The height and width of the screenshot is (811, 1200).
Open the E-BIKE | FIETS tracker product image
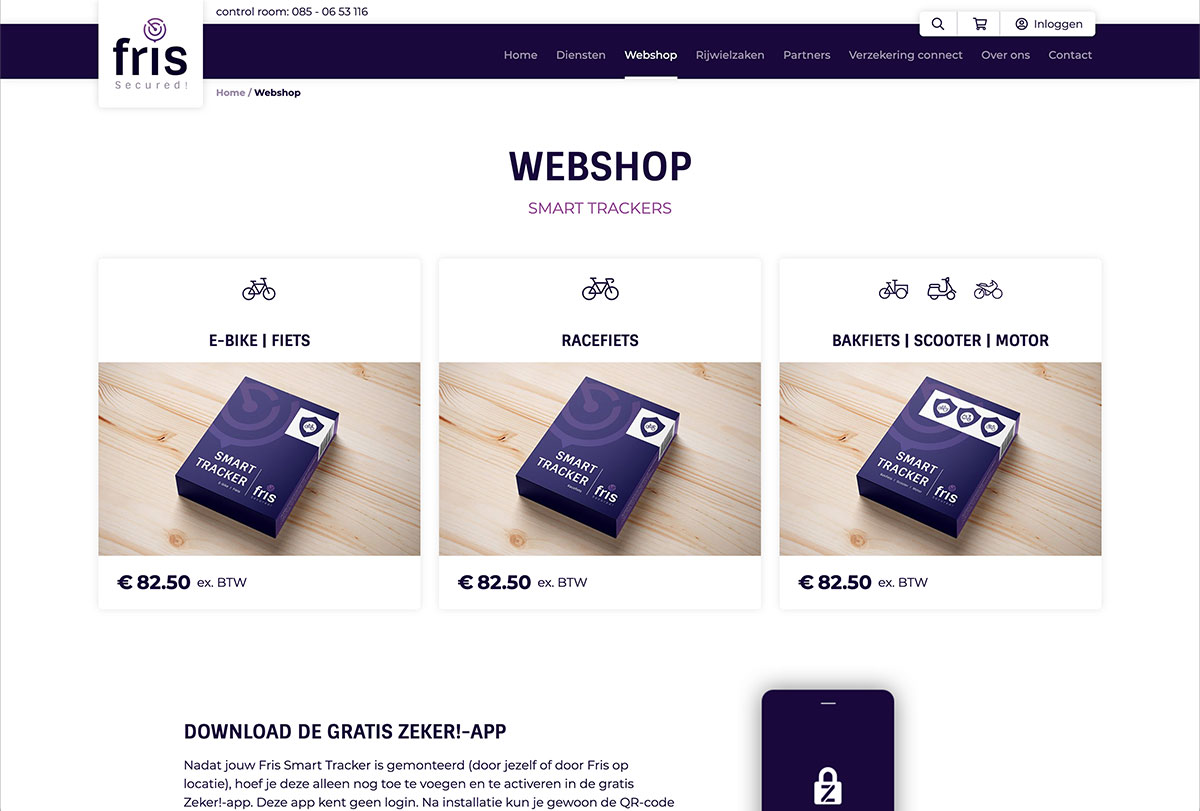[259, 459]
